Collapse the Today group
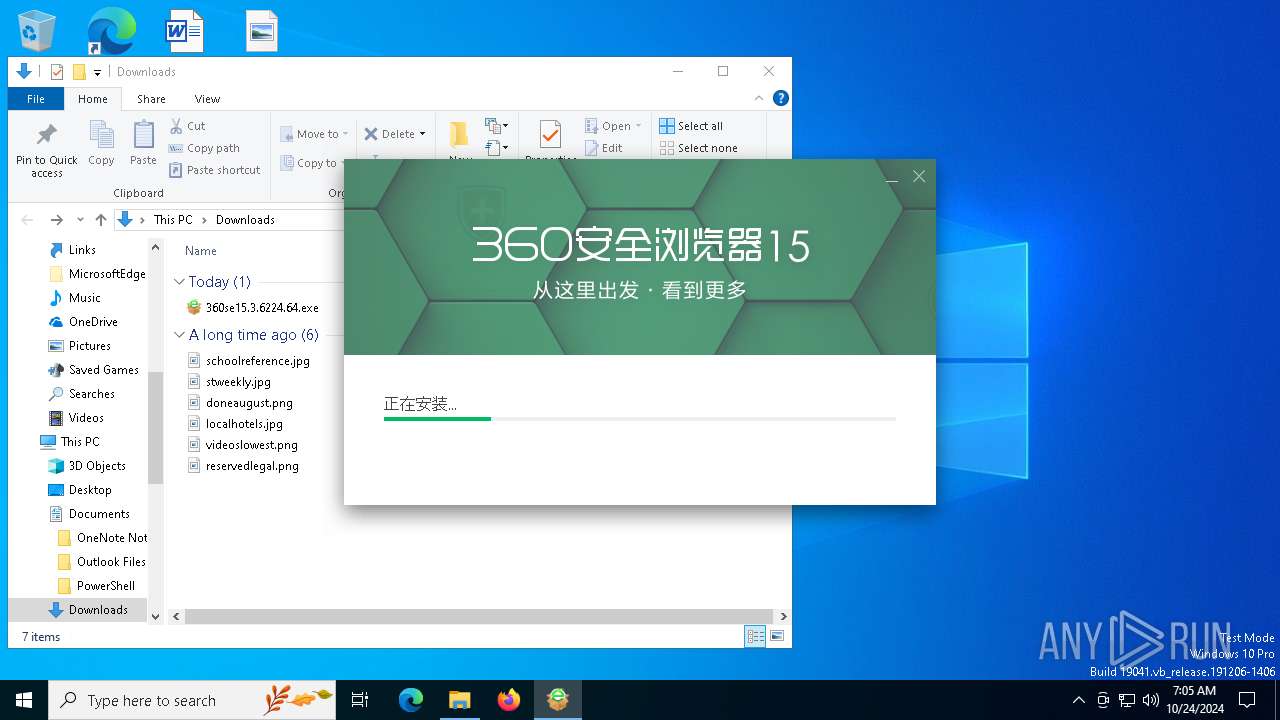 pyautogui.click(x=180, y=282)
